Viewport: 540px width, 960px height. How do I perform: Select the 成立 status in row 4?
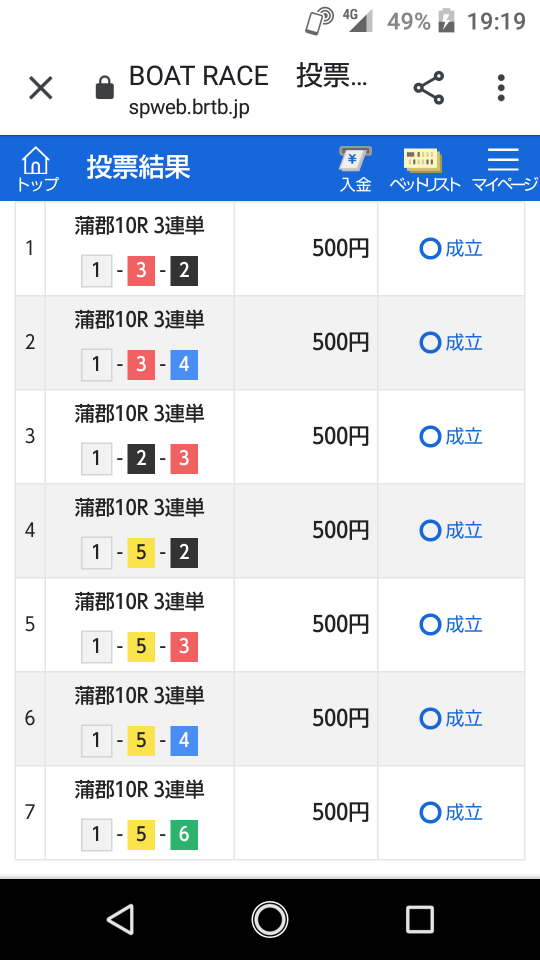(451, 530)
